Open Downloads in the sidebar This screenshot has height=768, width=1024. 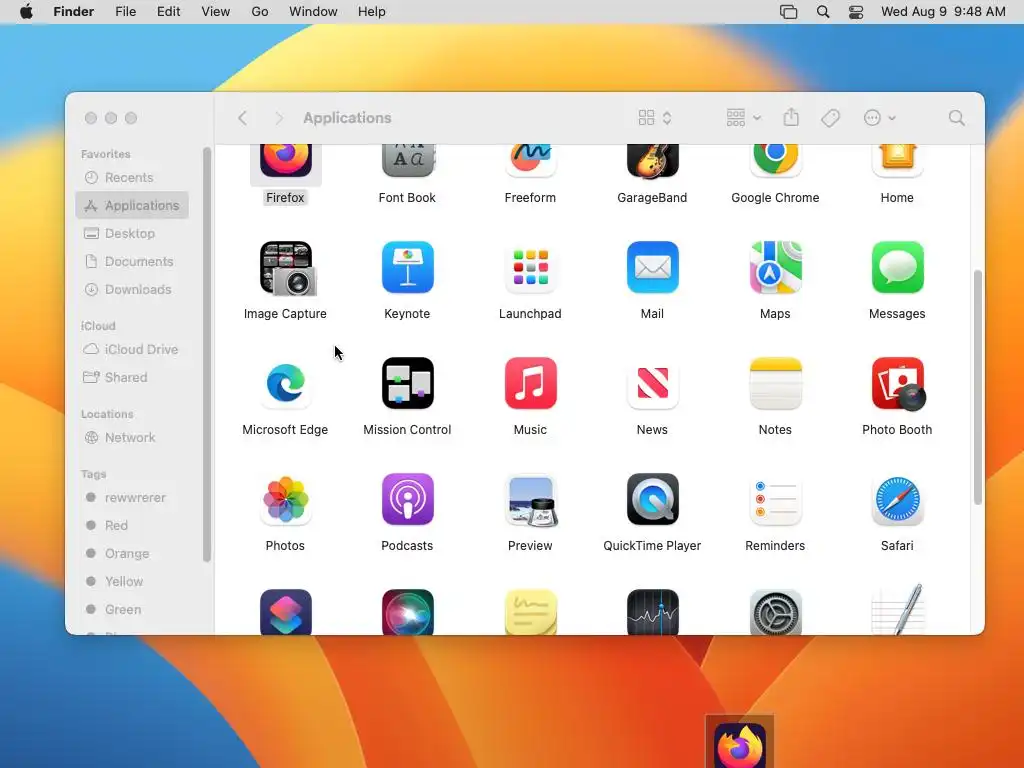point(133,290)
